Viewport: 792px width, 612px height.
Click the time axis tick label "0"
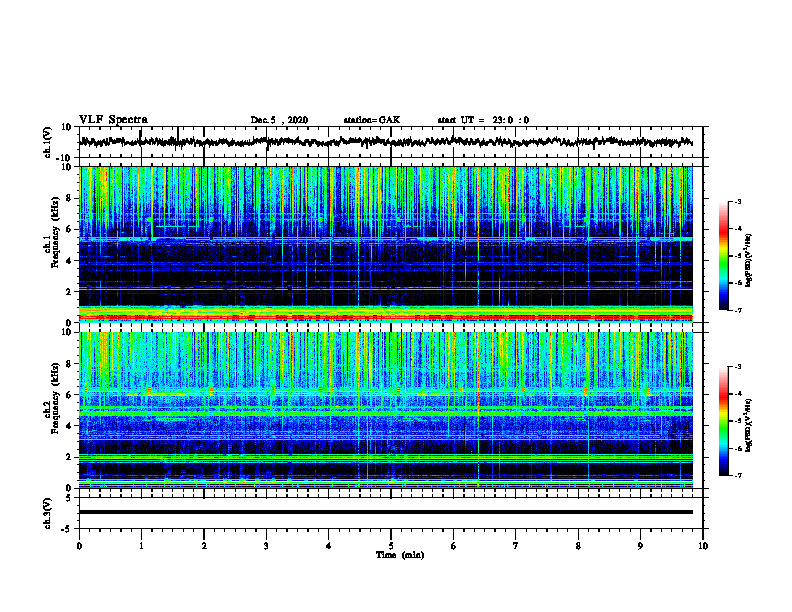click(x=79, y=546)
